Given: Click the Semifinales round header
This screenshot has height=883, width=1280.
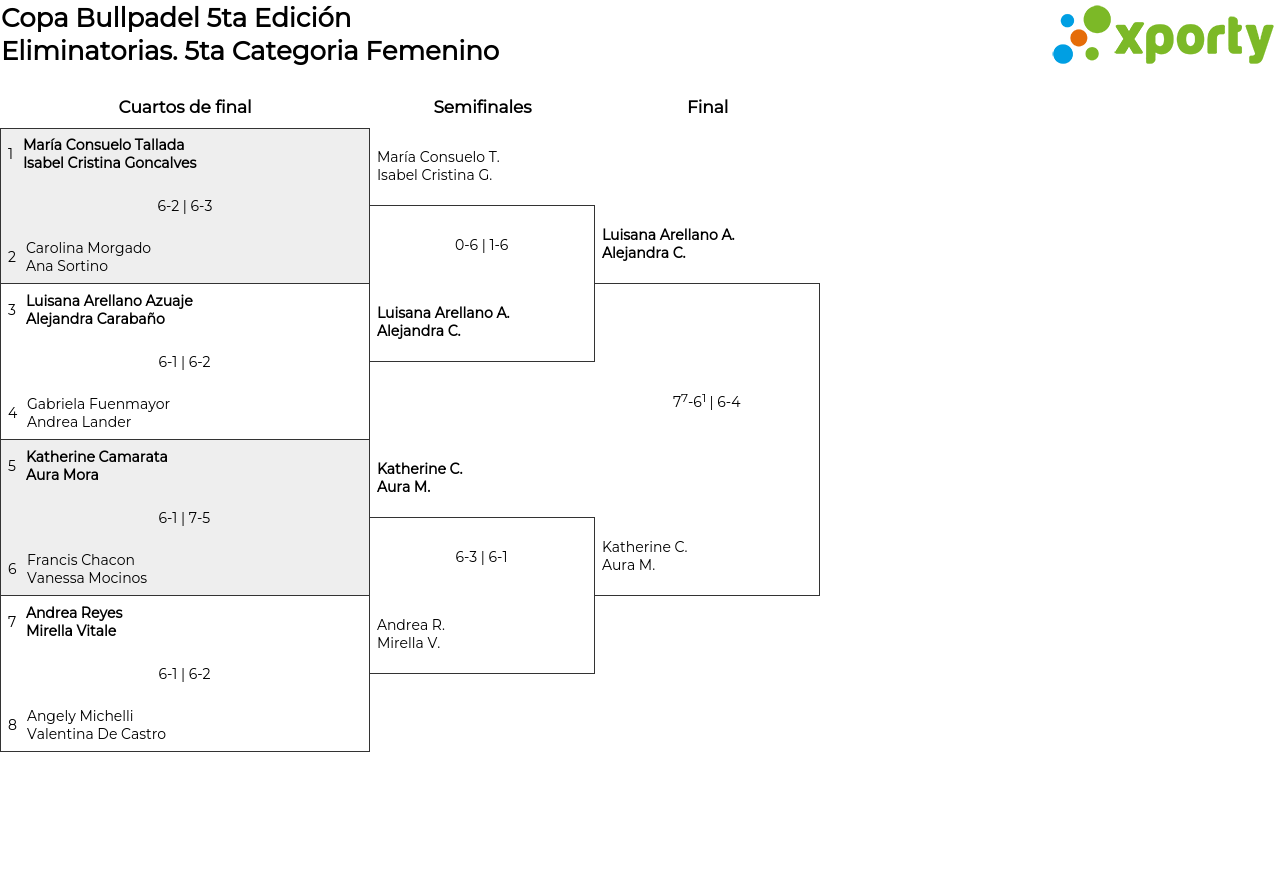Looking at the screenshot, I should pyautogui.click(x=482, y=107).
